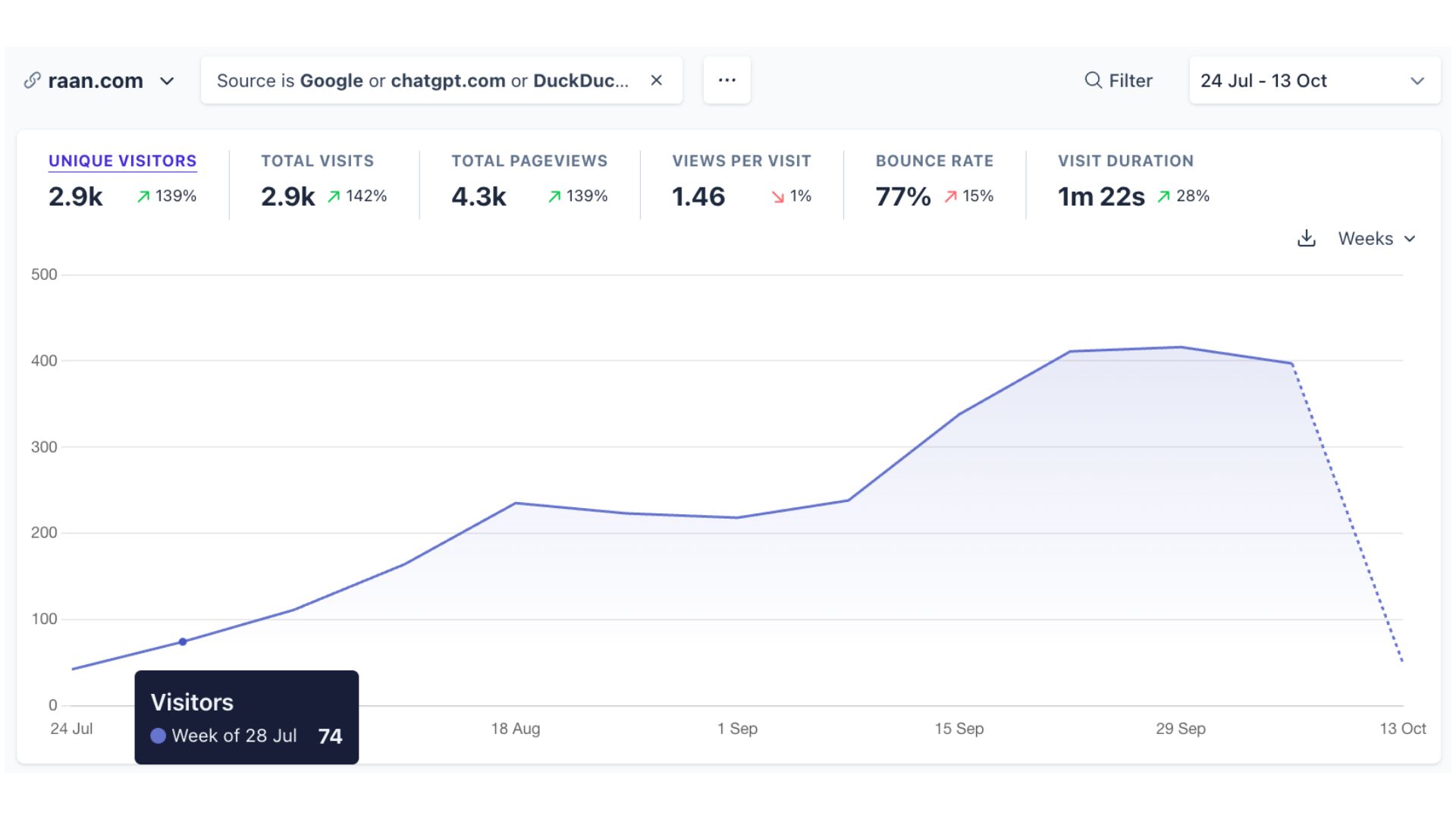Click the Filter button
Image resolution: width=1456 pixels, height=819 pixels.
pos(1119,80)
